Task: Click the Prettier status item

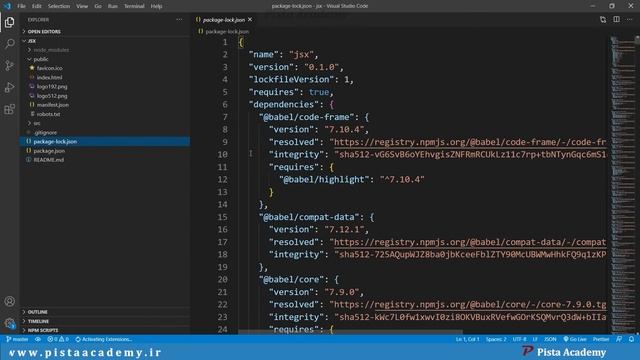Action: pyautogui.click(x=601, y=339)
